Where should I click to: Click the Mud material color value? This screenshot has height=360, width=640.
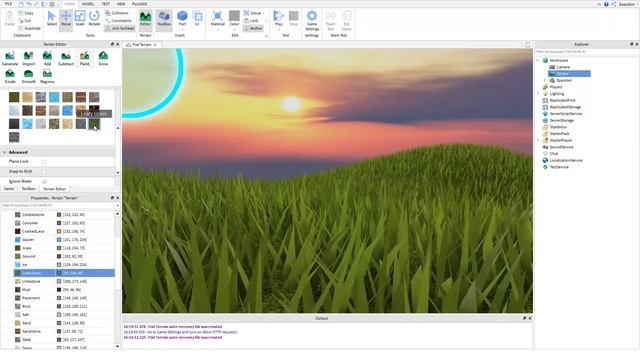72,290
